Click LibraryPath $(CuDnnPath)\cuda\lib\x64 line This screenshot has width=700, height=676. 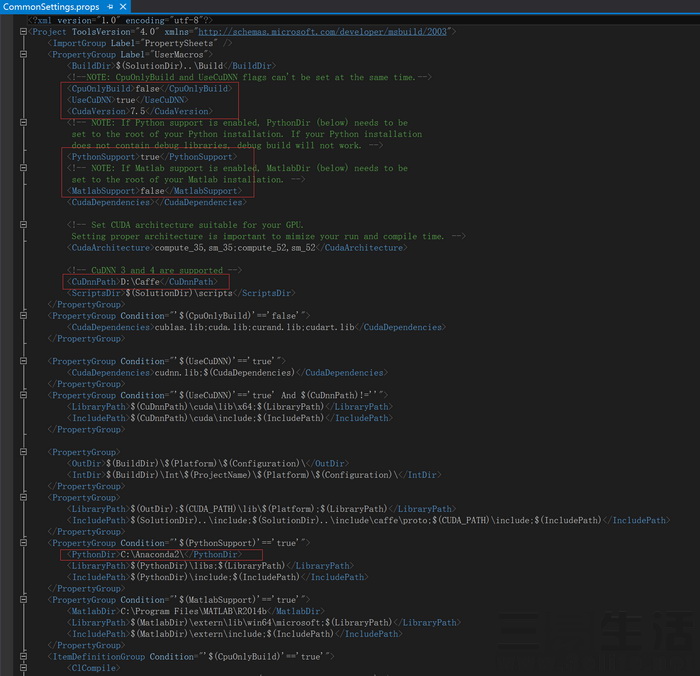tap(230, 407)
